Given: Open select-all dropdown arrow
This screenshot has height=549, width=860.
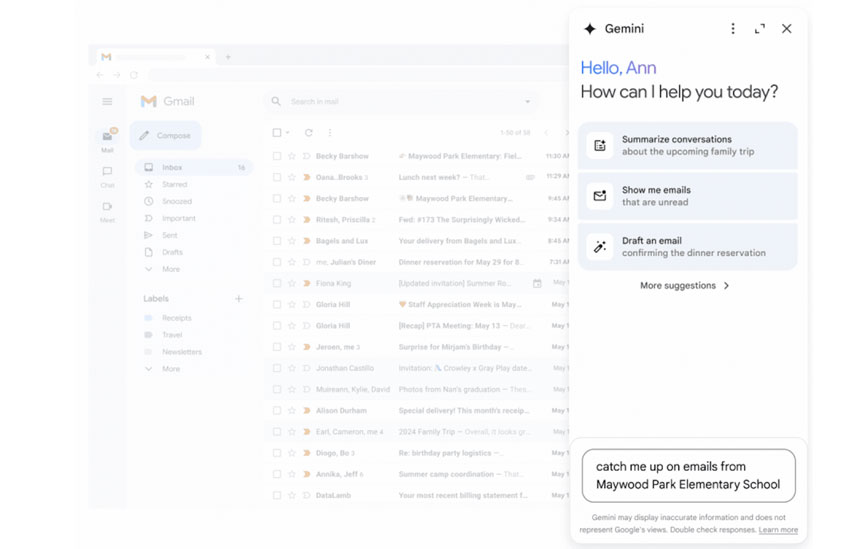Looking at the screenshot, I should (x=287, y=133).
